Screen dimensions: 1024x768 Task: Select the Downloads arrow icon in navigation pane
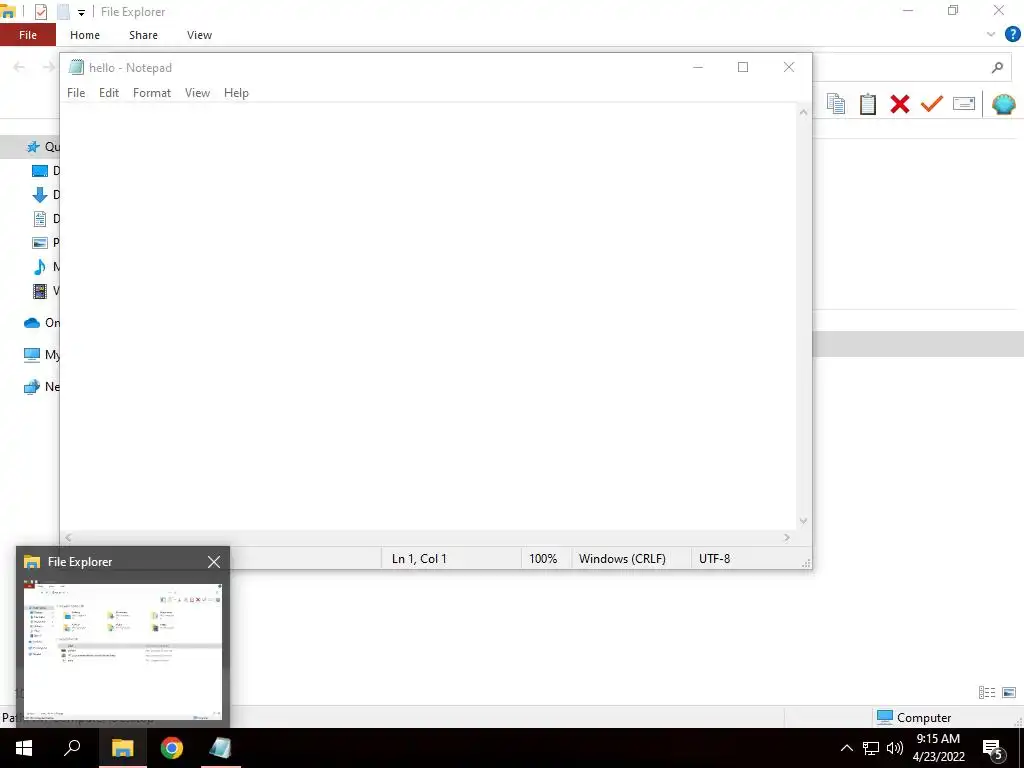[39, 195]
